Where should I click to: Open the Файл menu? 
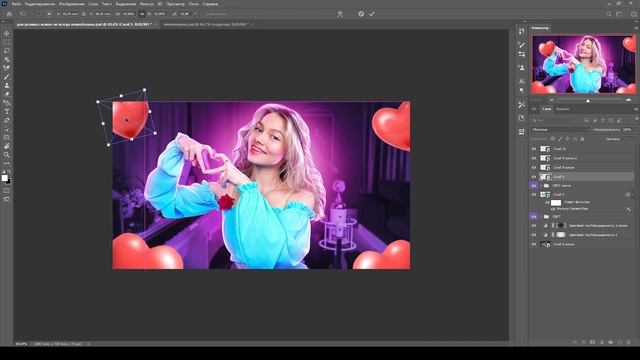click(16, 4)
